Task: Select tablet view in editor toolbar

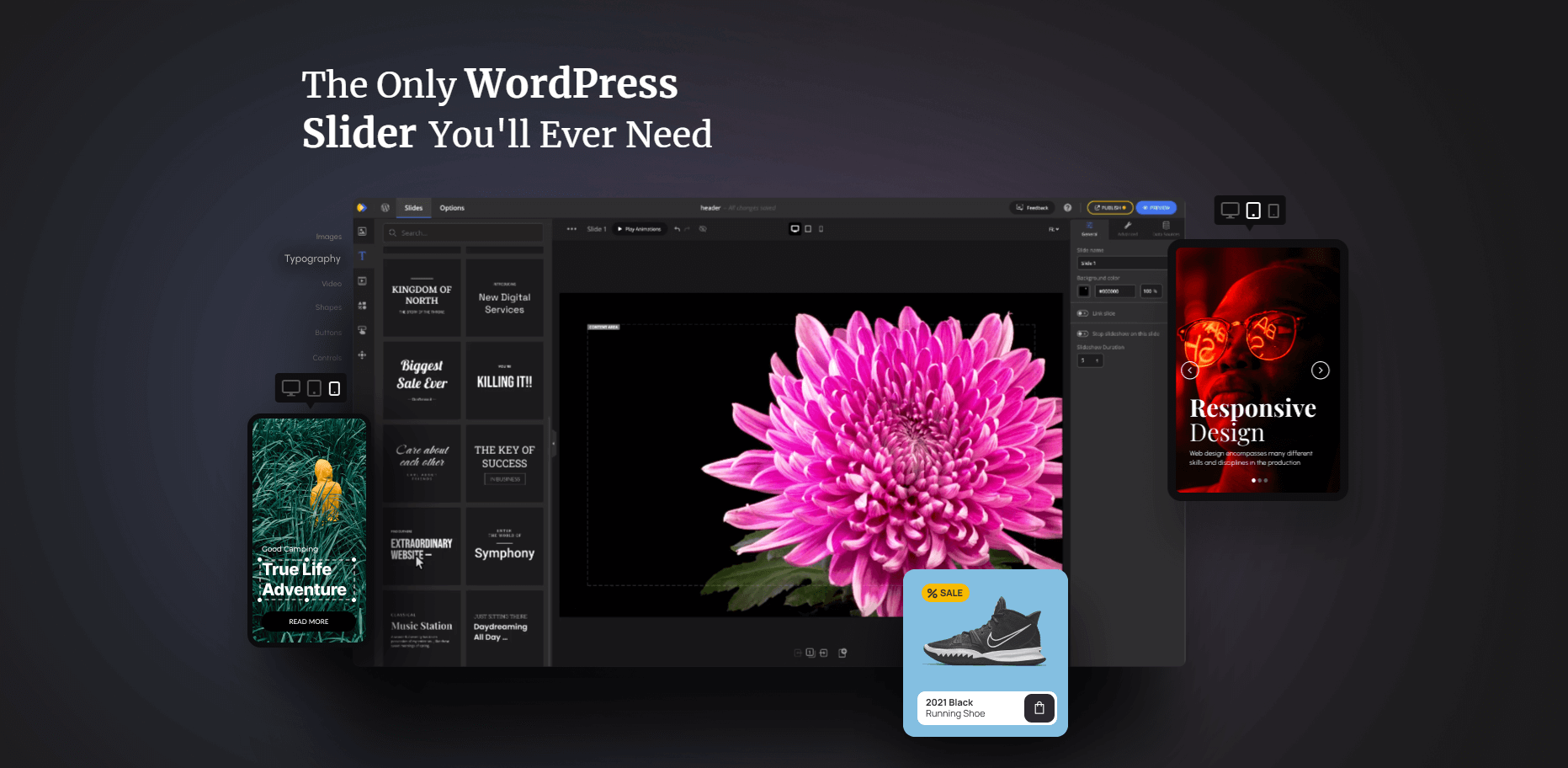Action: coord(808,229)
